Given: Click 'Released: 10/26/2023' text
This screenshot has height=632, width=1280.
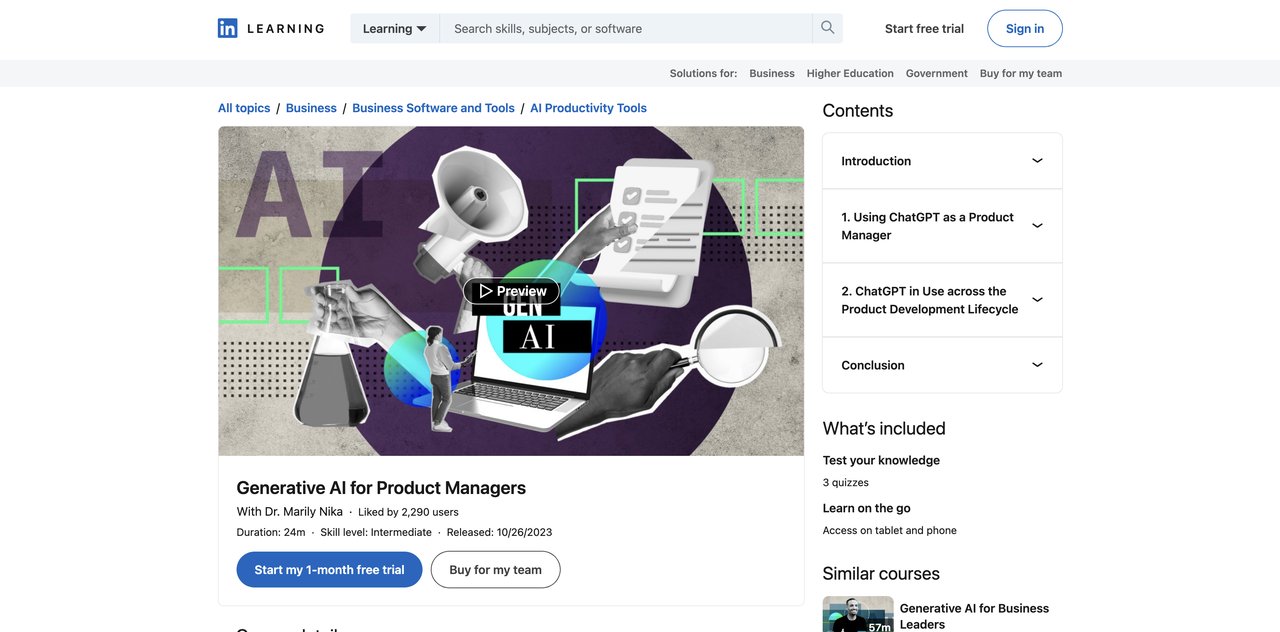Looking at the screenshot, I should click(499, 532).
